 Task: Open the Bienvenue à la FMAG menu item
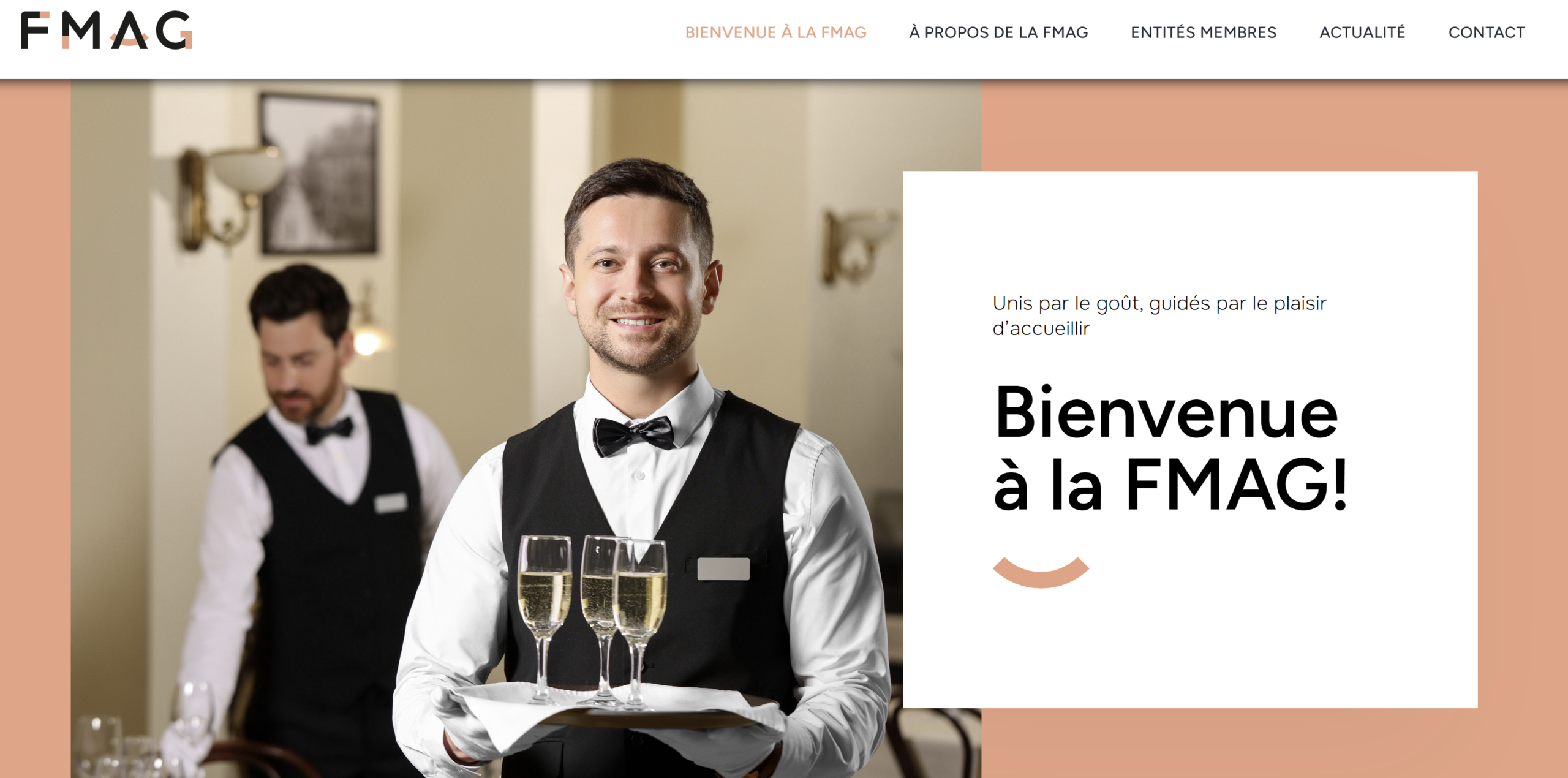coord(775,32)
